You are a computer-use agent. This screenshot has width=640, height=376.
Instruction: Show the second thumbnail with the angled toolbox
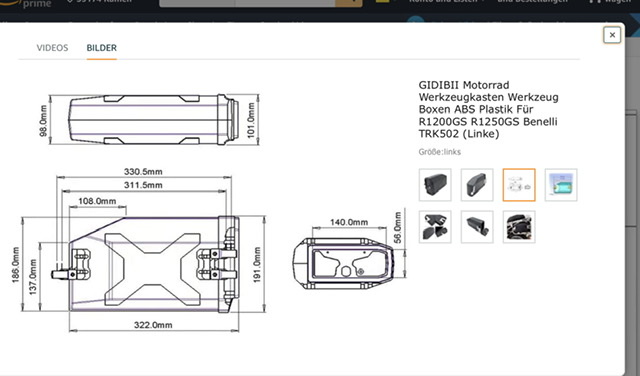click(x=477, y=185)
